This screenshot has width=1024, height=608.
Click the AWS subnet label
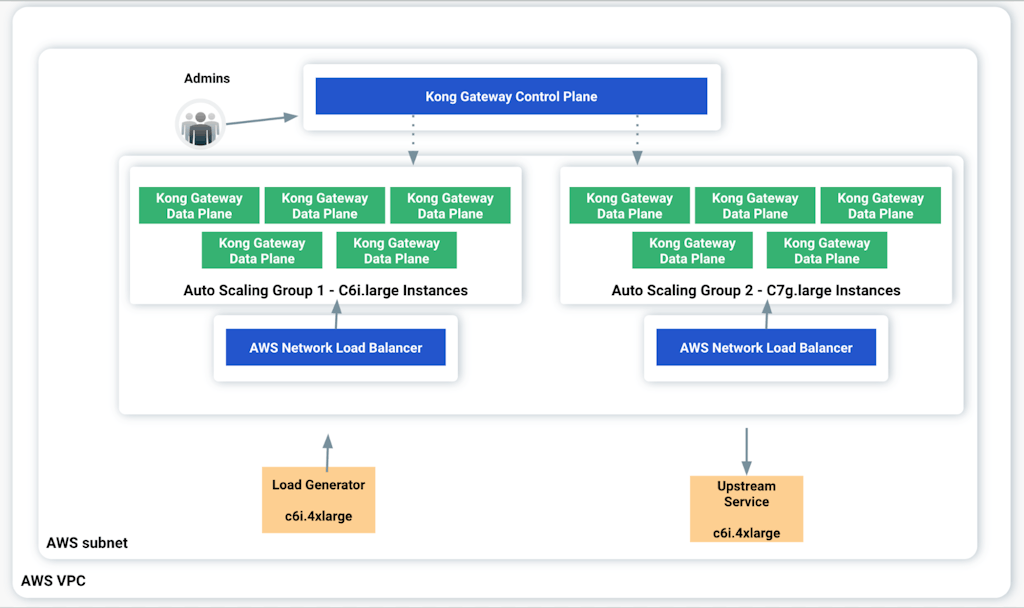pyautogui.click(x=87, y=543)
